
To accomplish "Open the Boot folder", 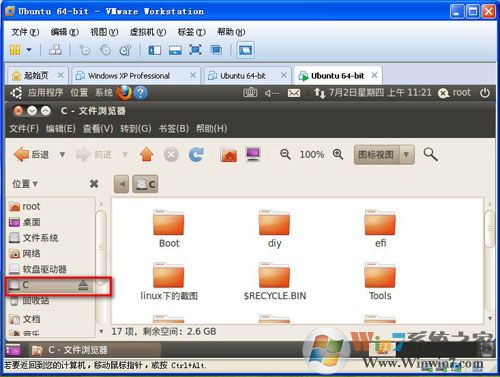I will tap(169, 229).
